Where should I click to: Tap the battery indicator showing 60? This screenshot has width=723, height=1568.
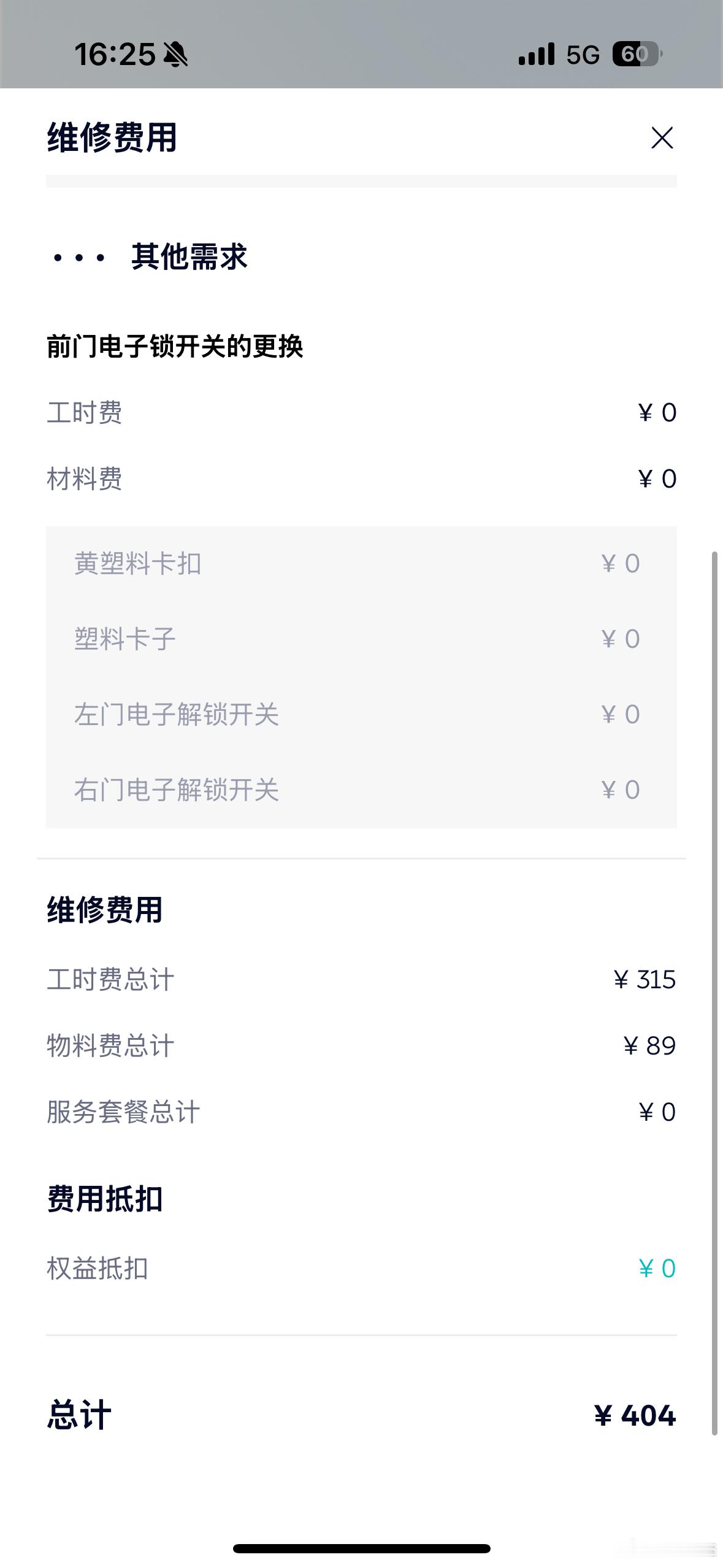(637, 54)
